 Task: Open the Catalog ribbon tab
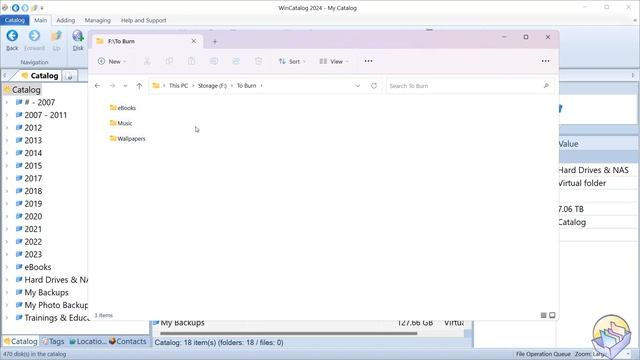click(15, 20)
